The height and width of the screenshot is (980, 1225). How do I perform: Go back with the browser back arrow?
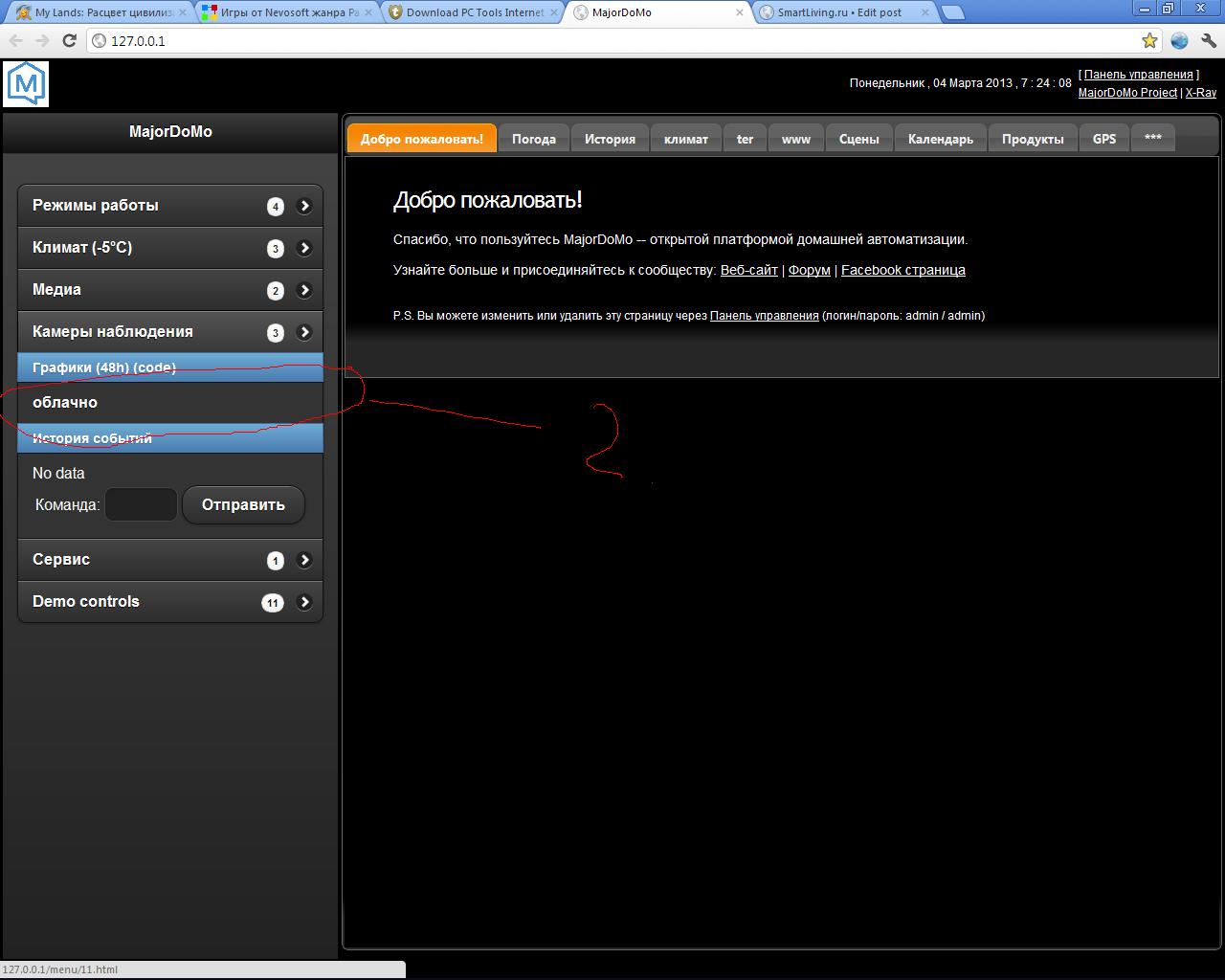click(x=15, y=41)
